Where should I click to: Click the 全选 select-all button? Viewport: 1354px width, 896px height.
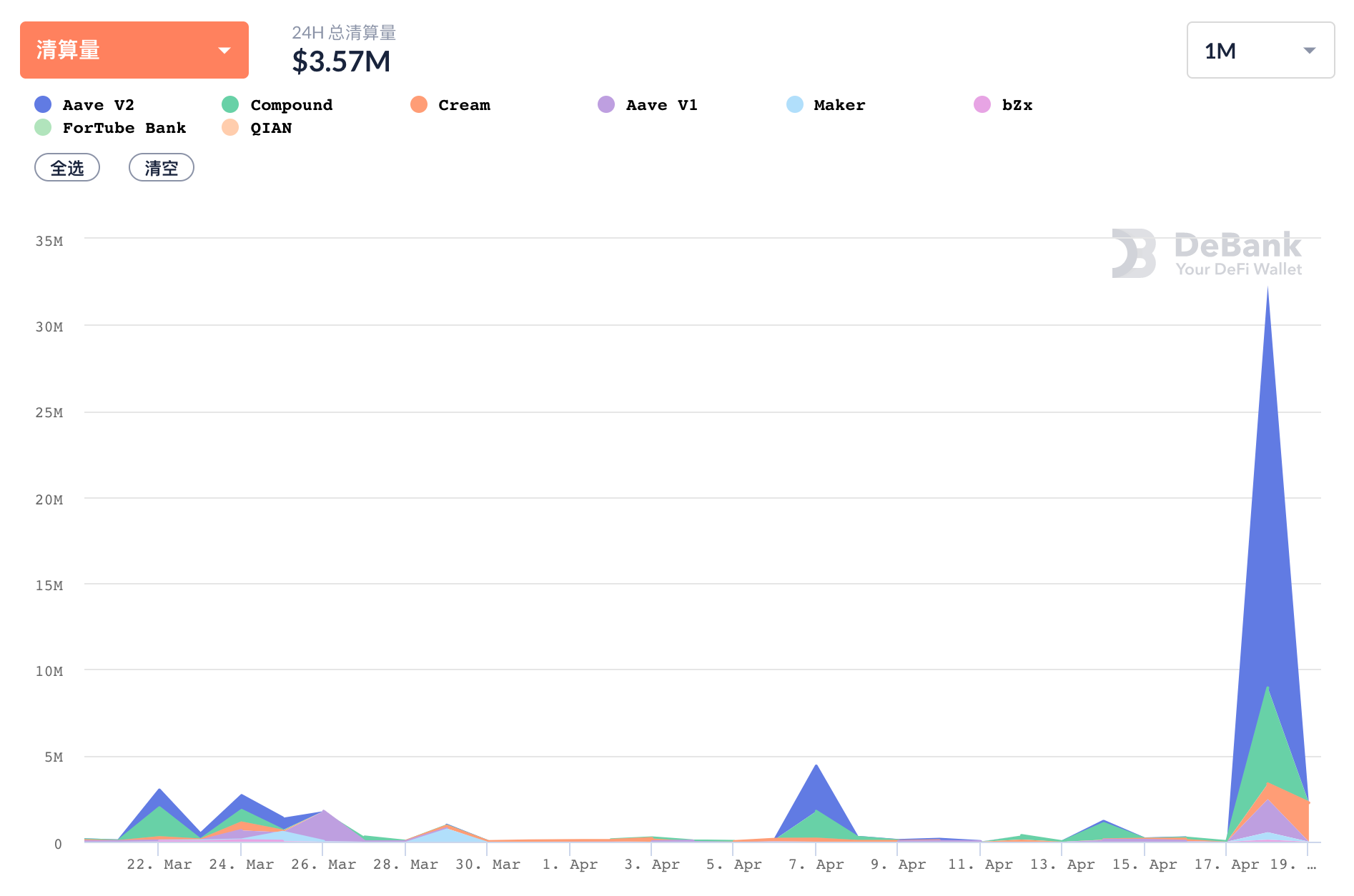pos(66,167)
